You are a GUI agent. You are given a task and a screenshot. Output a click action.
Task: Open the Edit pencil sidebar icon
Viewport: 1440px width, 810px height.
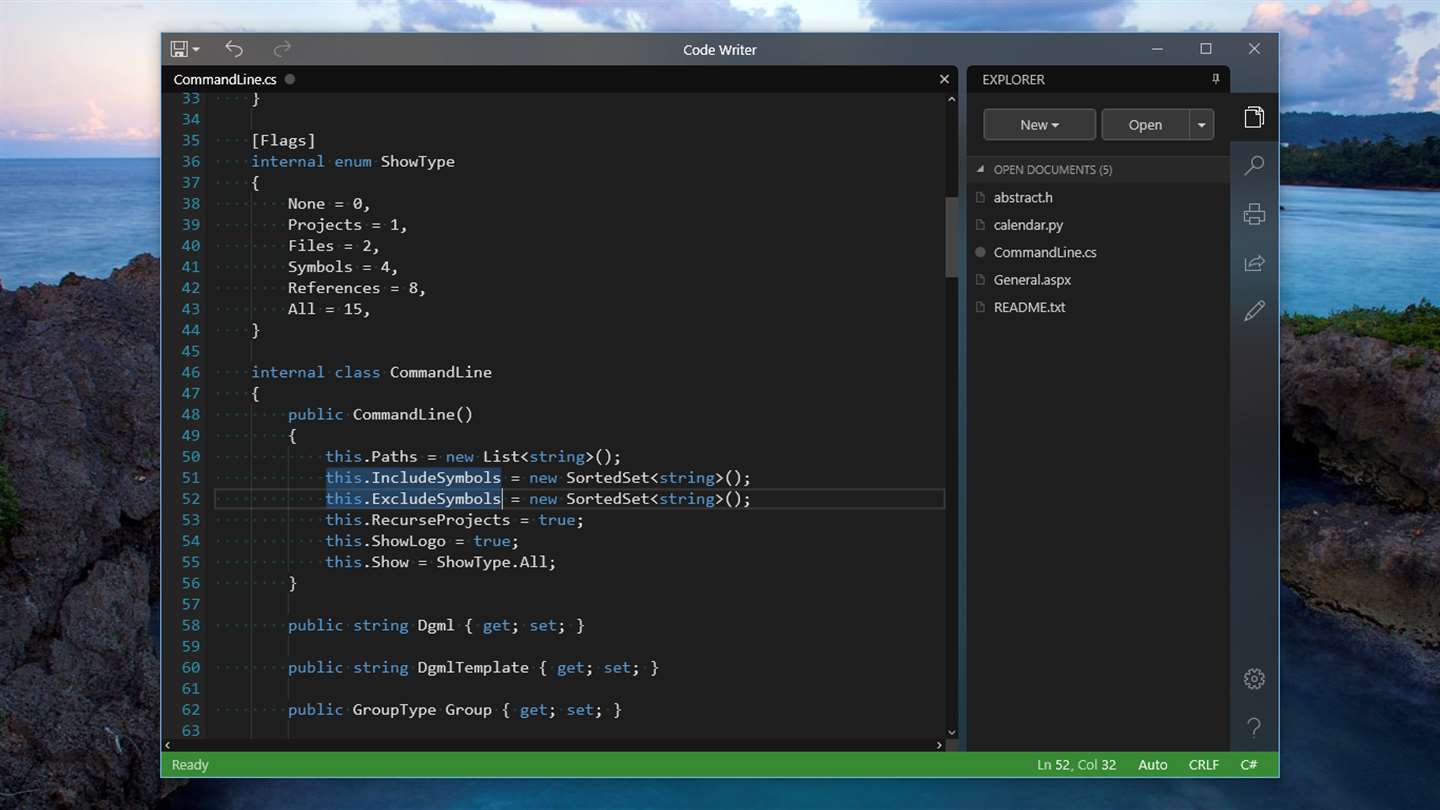[x=1254, y=311]
